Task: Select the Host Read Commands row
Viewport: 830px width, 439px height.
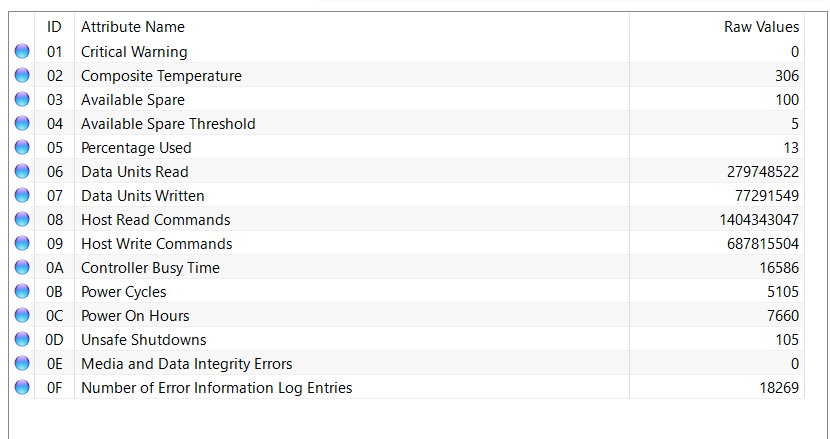Action: click(407, 219)
